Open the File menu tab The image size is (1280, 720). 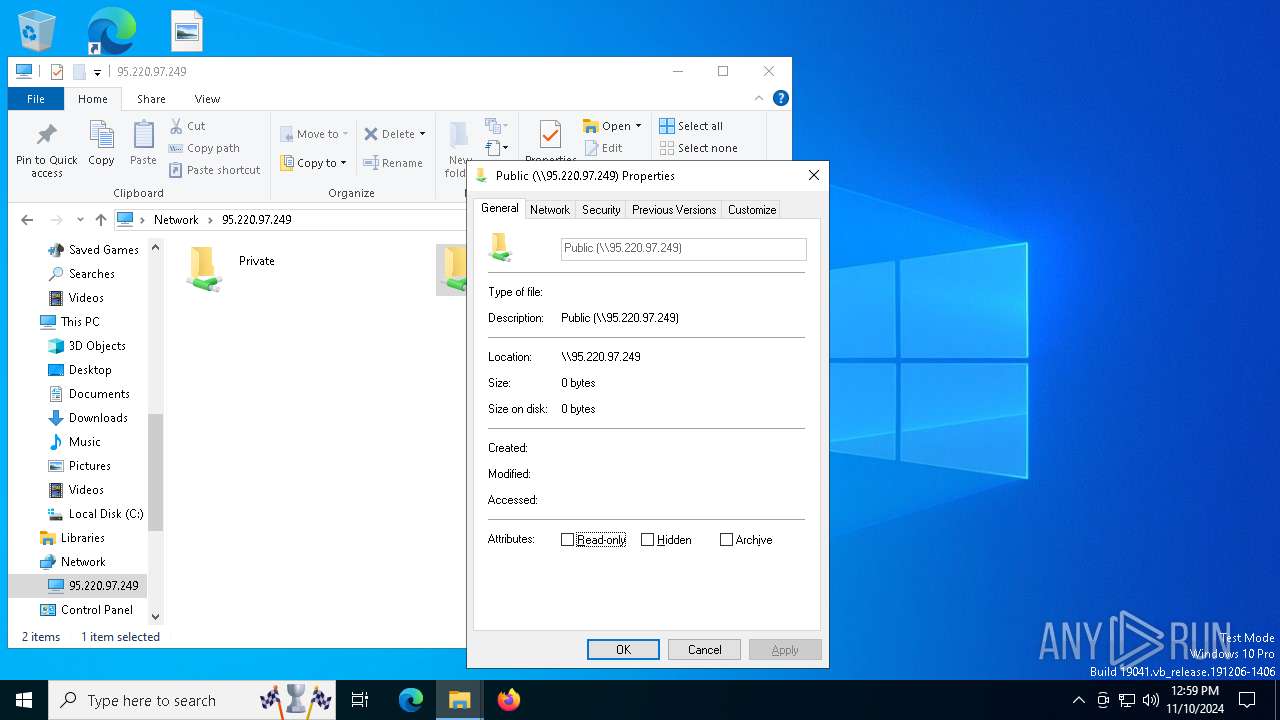coord(36,99)
